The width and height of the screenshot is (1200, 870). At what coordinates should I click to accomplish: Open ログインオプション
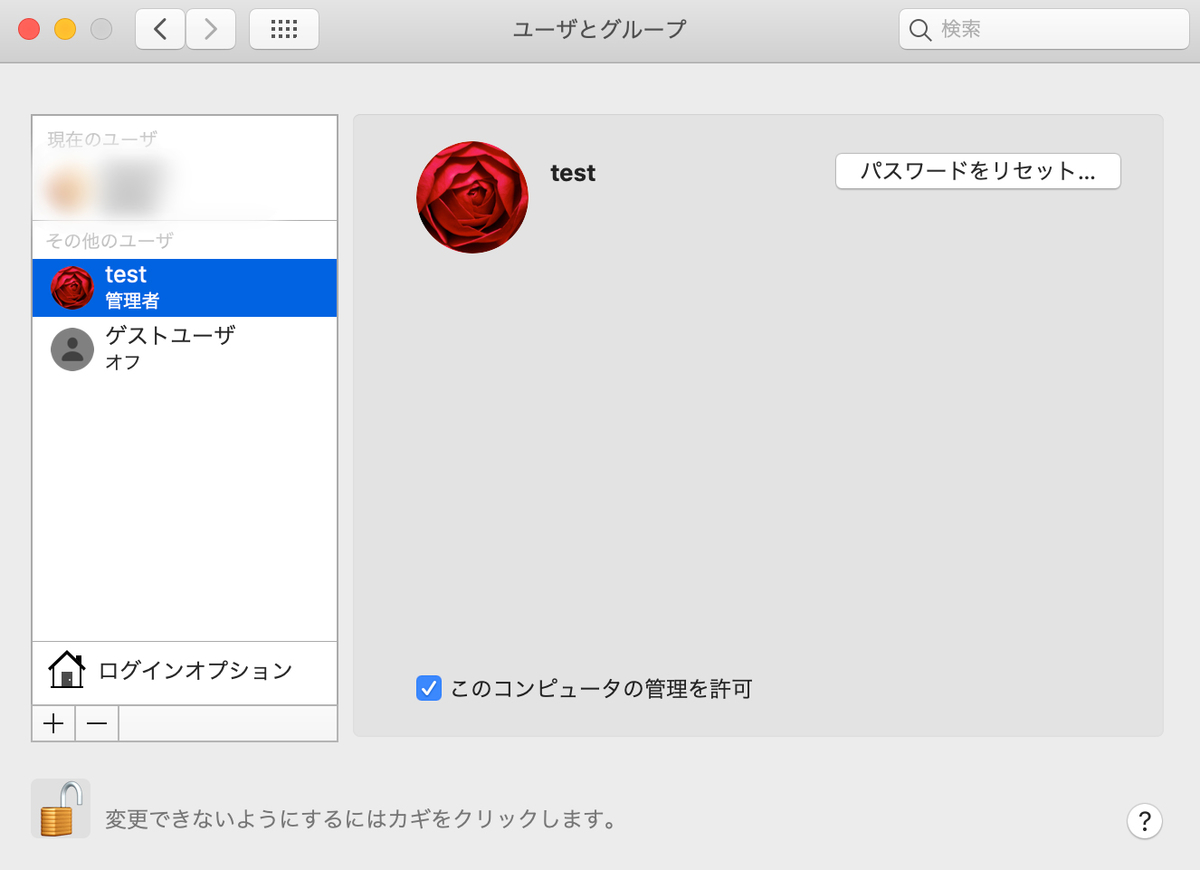pyautogui.click(x=185, y=670)
